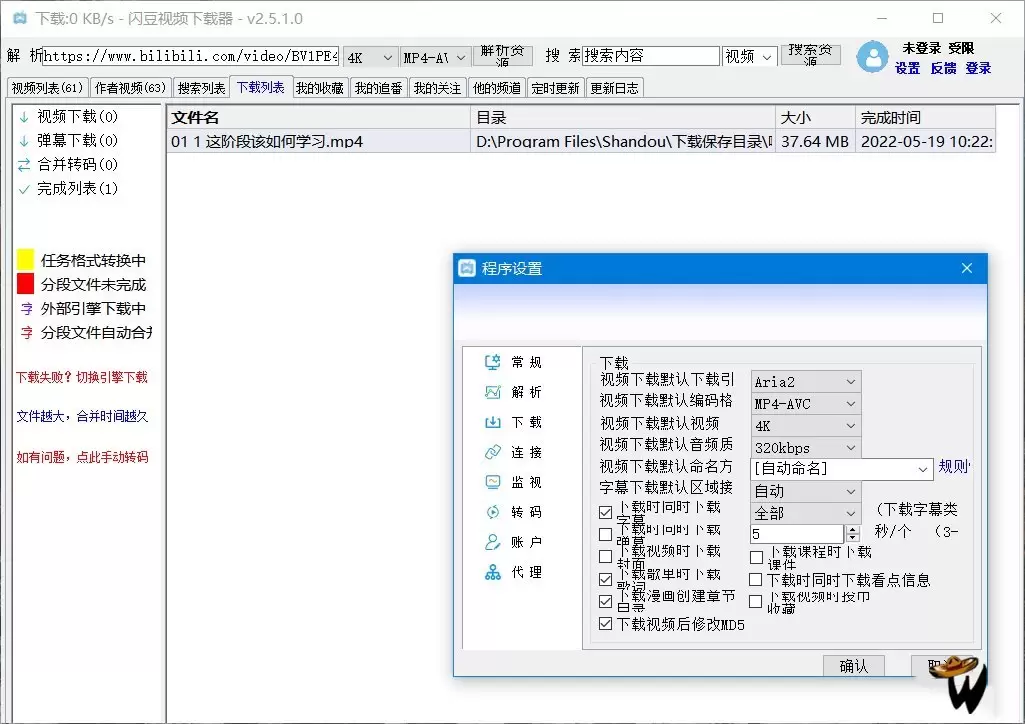Image resolution: width=1025 pixels, height=724 pixels.
Task: Switch to 他的频道 tab
Action: pyautogui.click(x=497, y=88)
